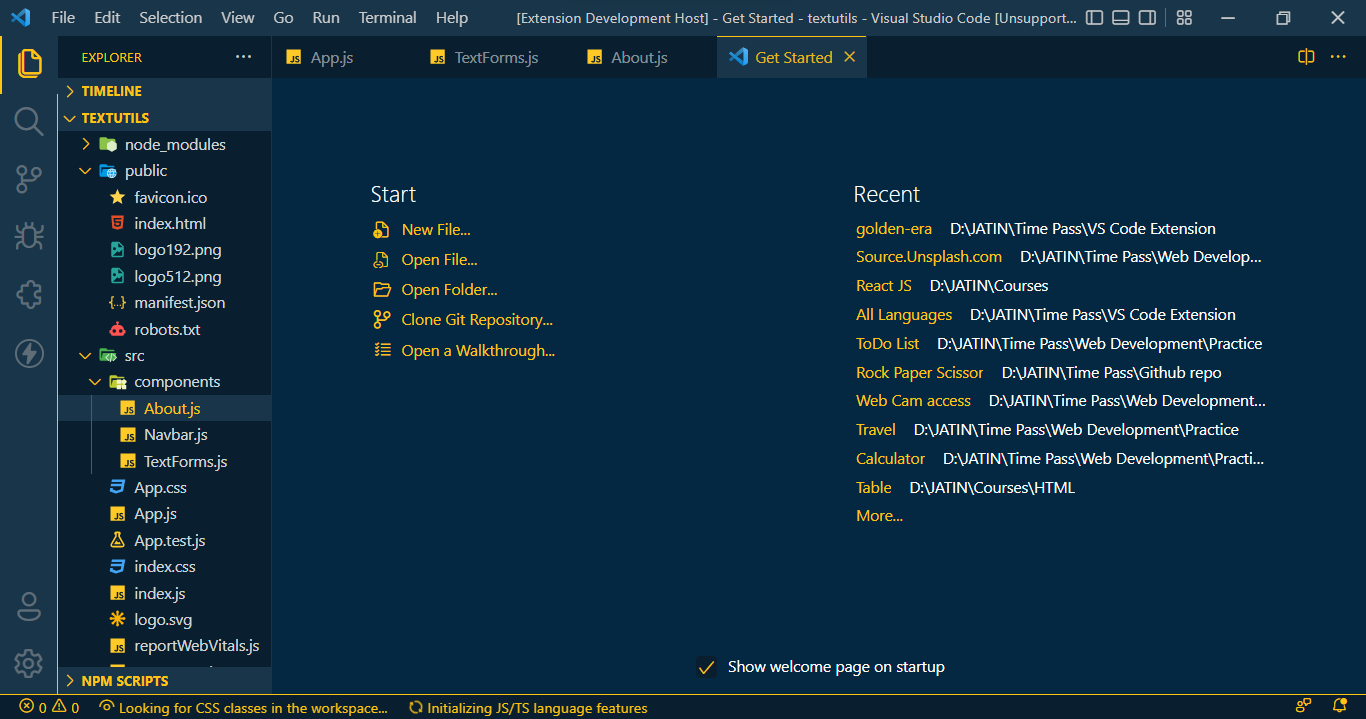Select logo.svg in explorer tree
The height and width of the screenshot is (719, 1366).
tap(164, 620)
